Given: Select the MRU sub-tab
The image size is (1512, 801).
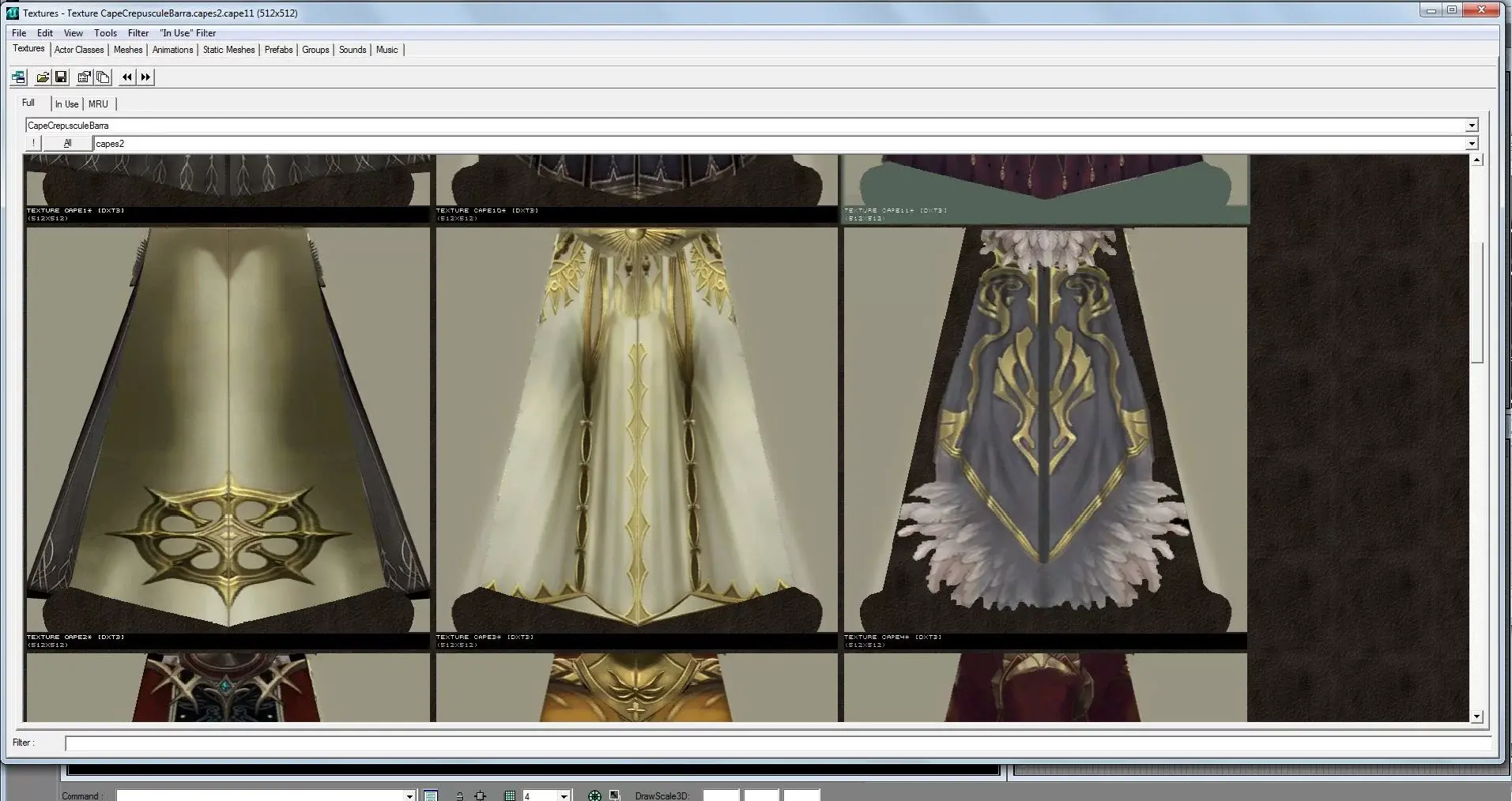Looking at the screenshot, I should pos(98,104).
